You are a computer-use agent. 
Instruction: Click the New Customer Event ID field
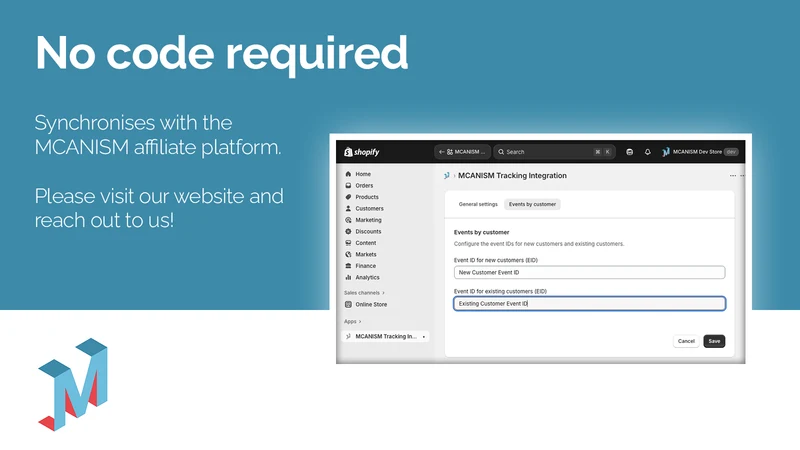[x=589, y=272]
